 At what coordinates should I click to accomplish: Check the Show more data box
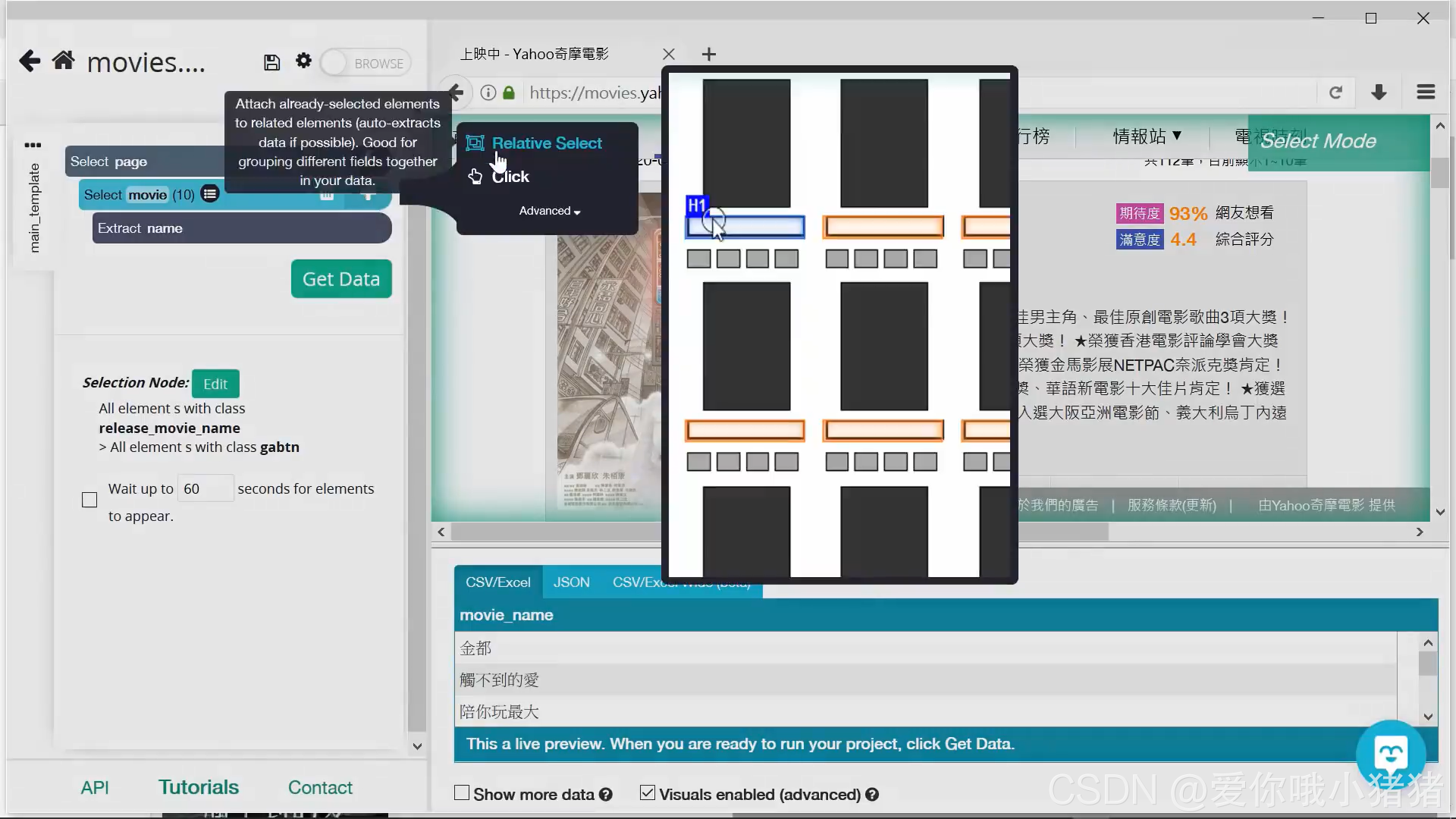[x=462, y=793]
